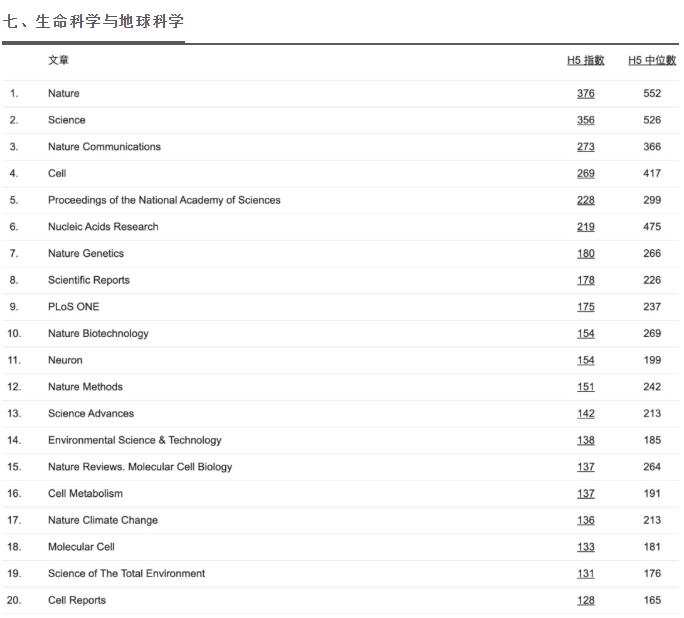The width and height of the screenshot is (684, 618).
Task: Click Nature's H5 median value 552
Action: 652,93
